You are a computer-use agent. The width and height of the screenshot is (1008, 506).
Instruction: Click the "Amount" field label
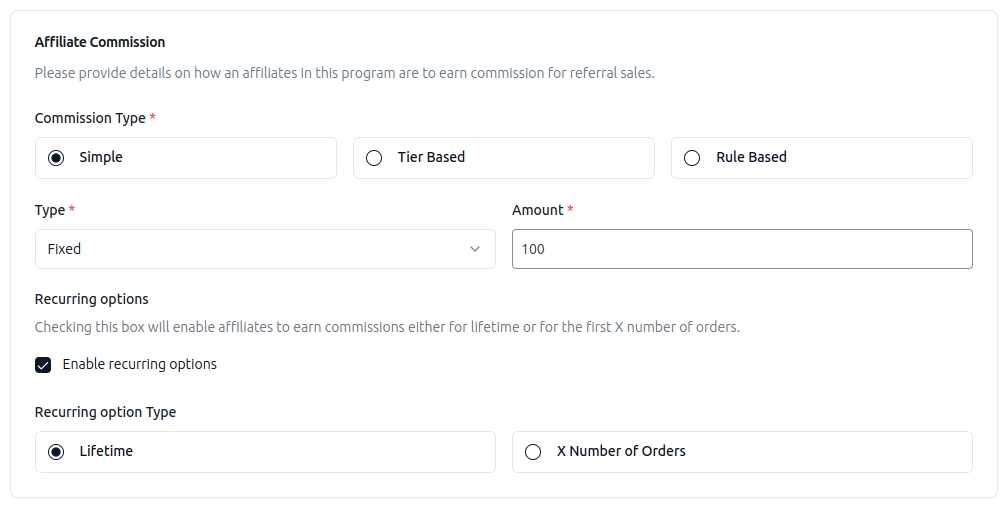pos(538,210)
